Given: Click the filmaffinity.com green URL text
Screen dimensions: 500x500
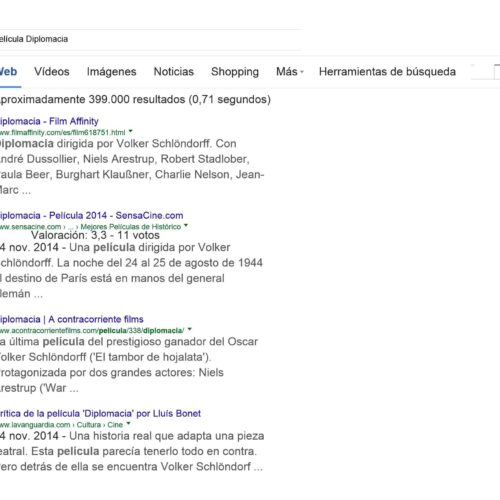Looking at the screenshot, I should (x=62, y=132).
